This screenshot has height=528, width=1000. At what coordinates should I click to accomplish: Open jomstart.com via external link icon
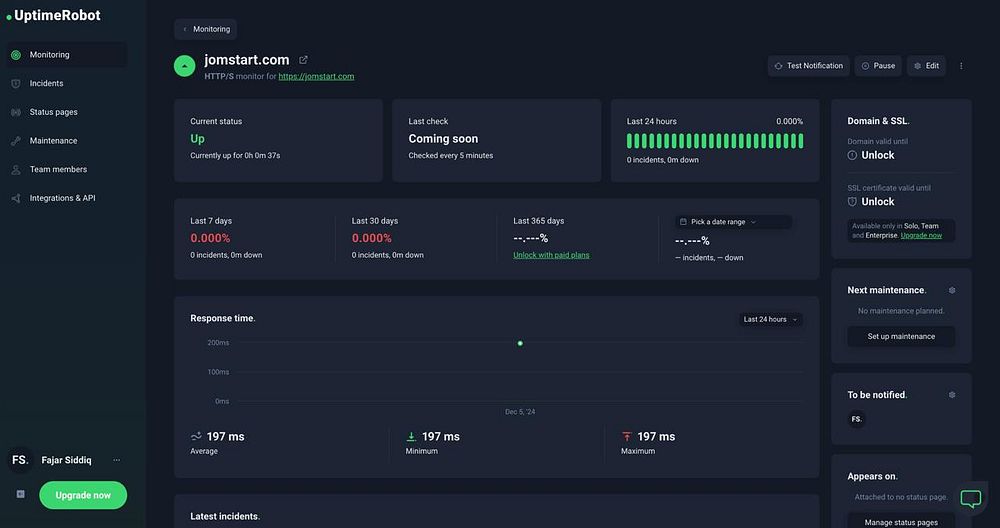[304, 60]
